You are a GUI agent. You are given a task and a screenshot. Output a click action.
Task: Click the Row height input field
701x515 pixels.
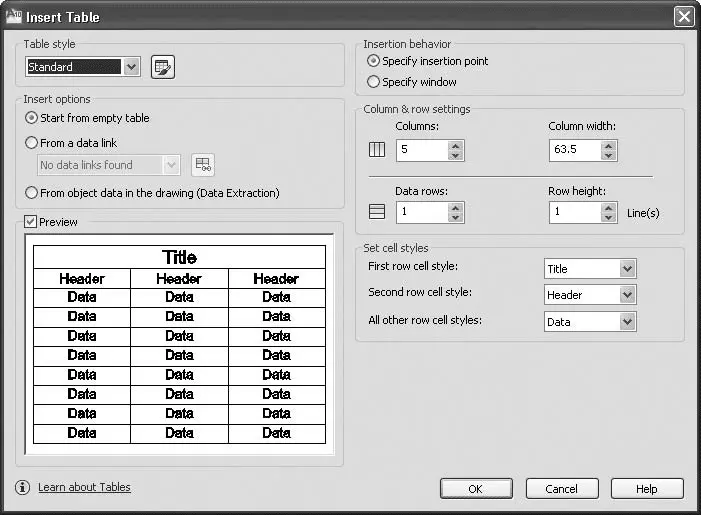tap(575, 212)
